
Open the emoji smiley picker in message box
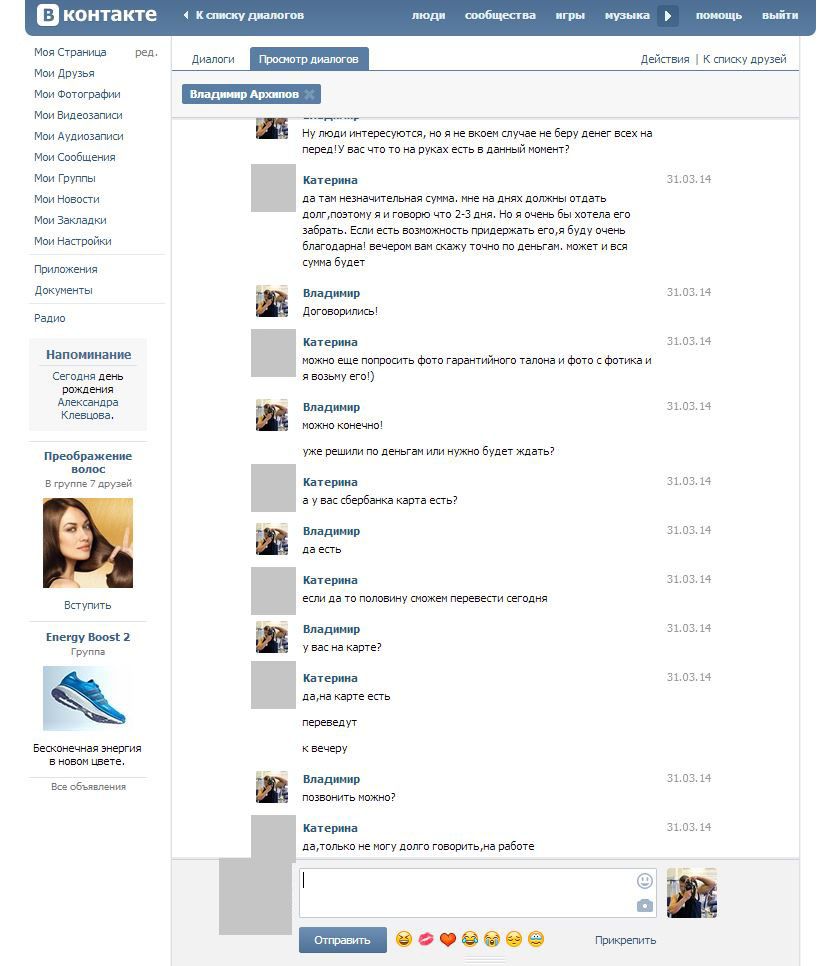(x=644, y=881)
